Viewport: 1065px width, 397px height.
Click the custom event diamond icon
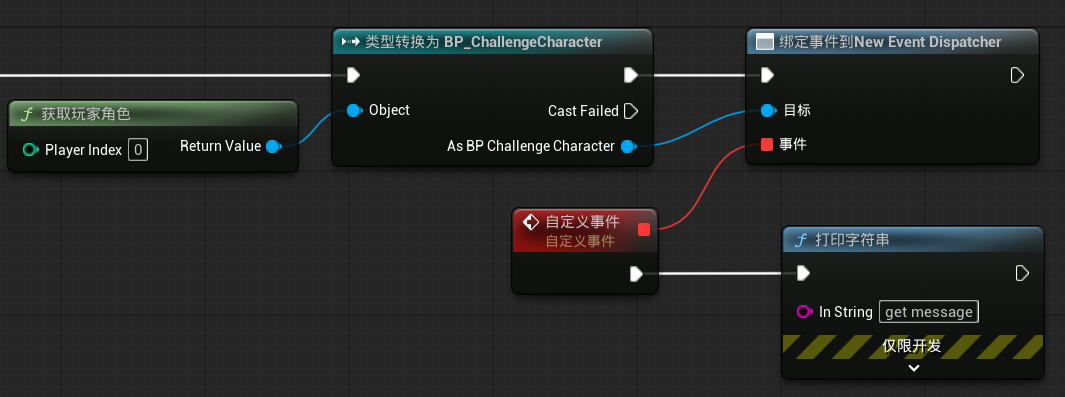point(531,222)
